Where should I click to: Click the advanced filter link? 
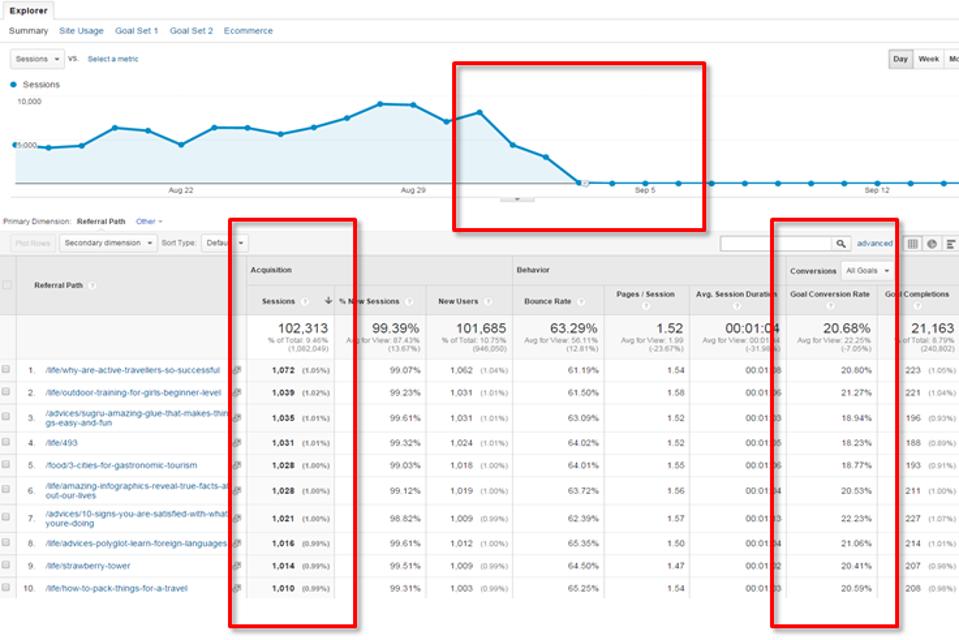pos(874,243)
